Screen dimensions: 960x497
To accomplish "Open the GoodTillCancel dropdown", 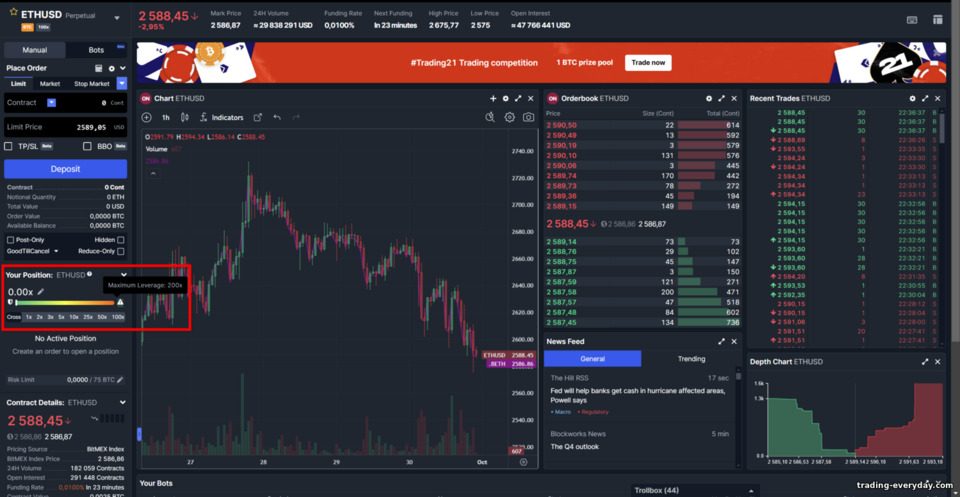I will tap(32, 251).
